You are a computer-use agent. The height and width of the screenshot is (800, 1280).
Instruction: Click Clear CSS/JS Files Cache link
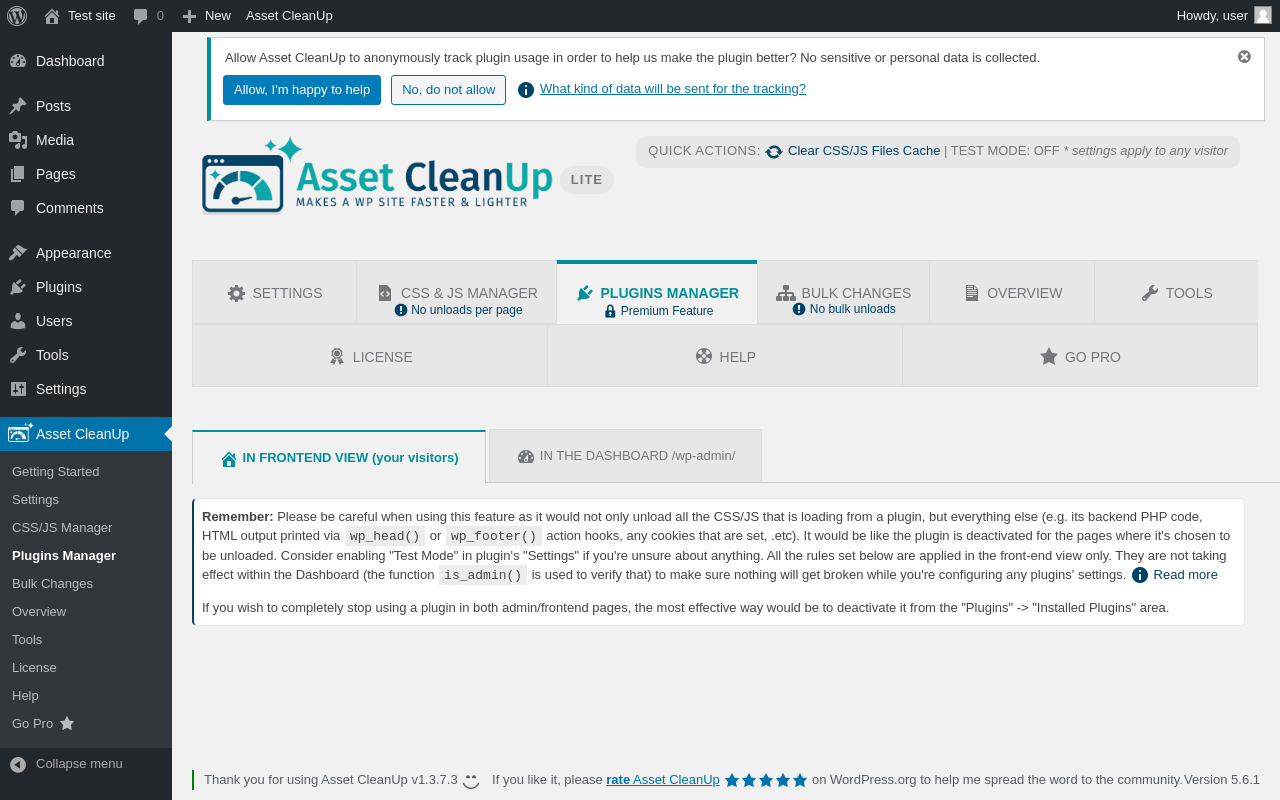pos(864,151)
